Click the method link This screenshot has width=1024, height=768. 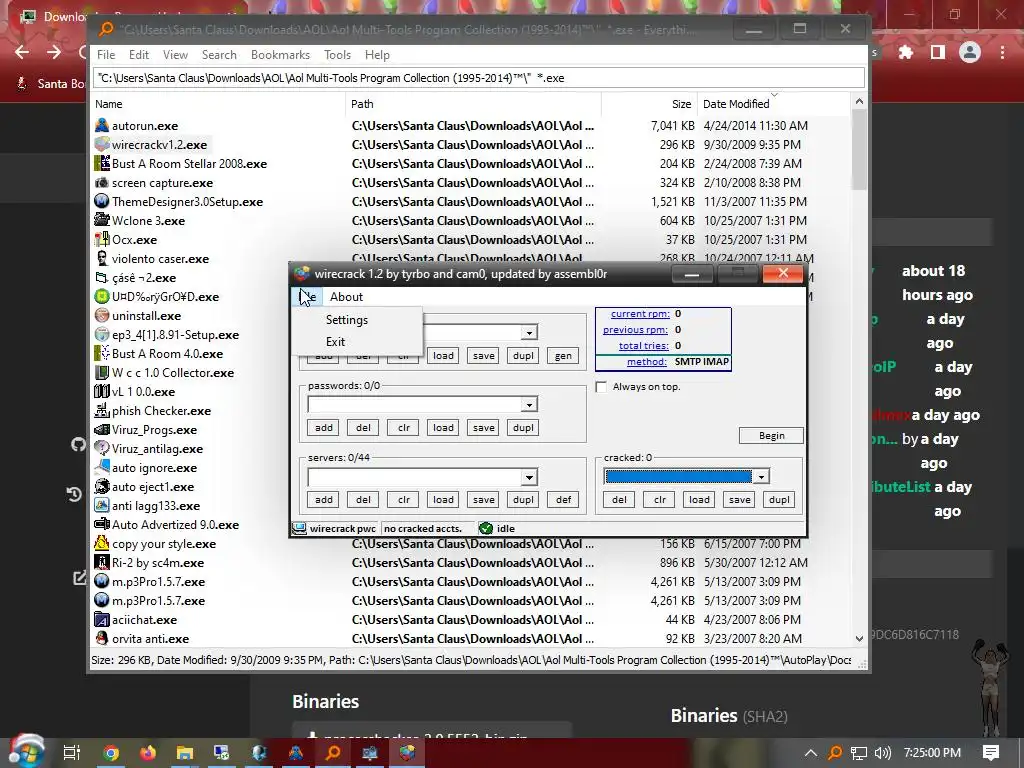tap(647, 362)
